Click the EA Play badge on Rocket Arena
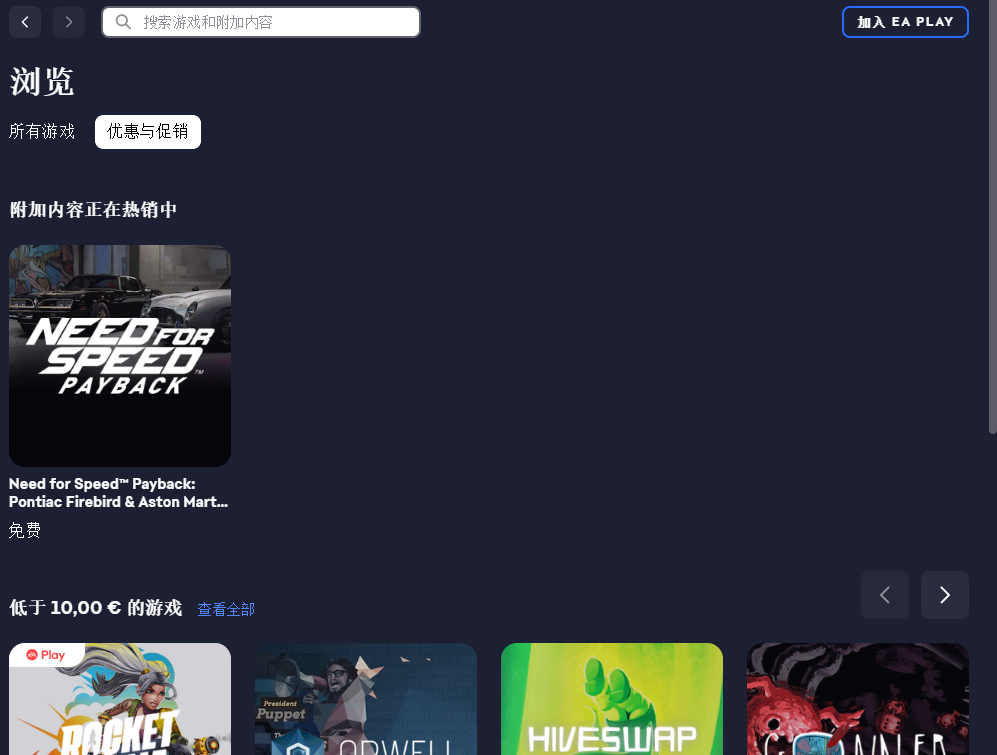 46,655
